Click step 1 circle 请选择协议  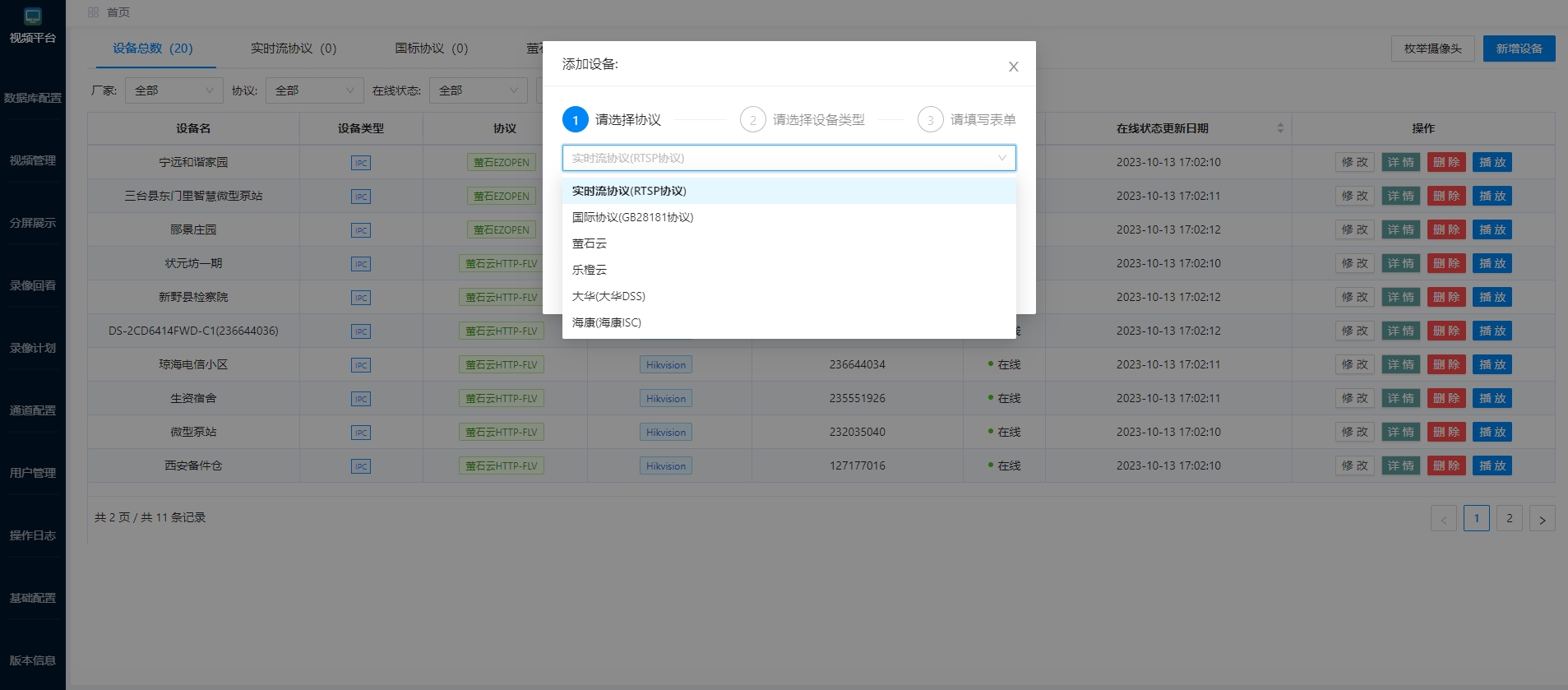coord(576,120)
